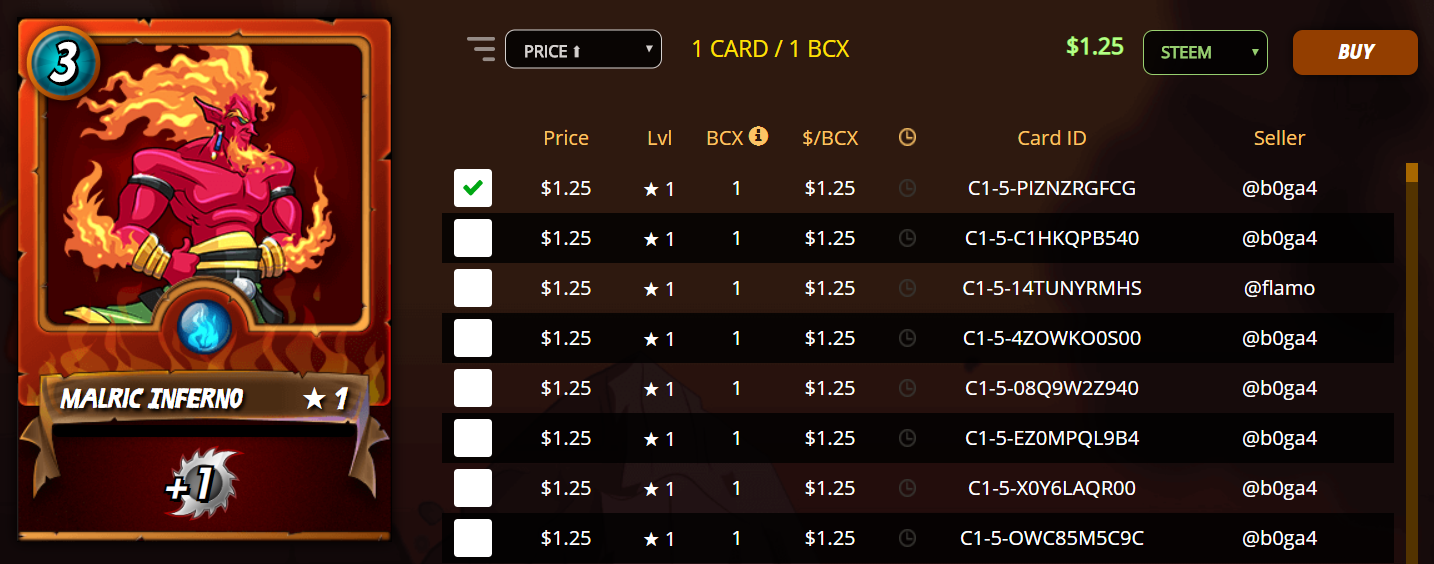Sort listings by the Price column header
Viewport: 1434px width, 564px height.
pyautogui.click(x=566, y=138)
